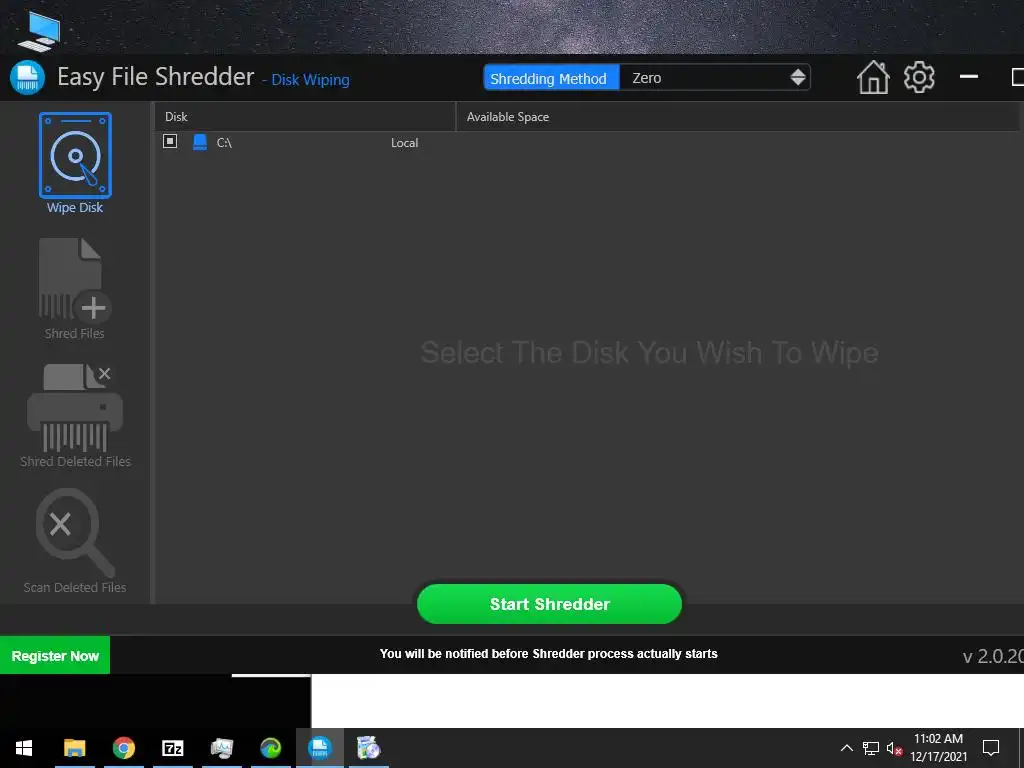
Task: Open the disc installer taskbar icon
Action: pyautogui.click(x=368, y=748)
